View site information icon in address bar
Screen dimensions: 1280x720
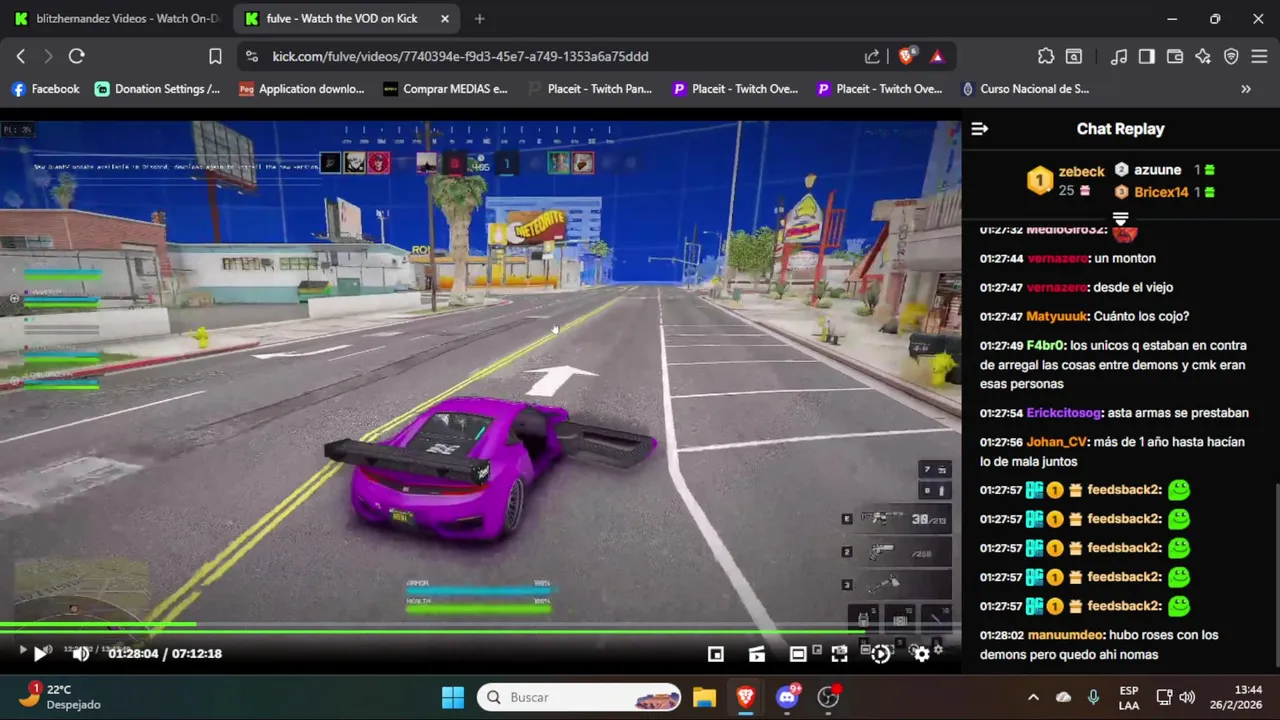(251, 56)
